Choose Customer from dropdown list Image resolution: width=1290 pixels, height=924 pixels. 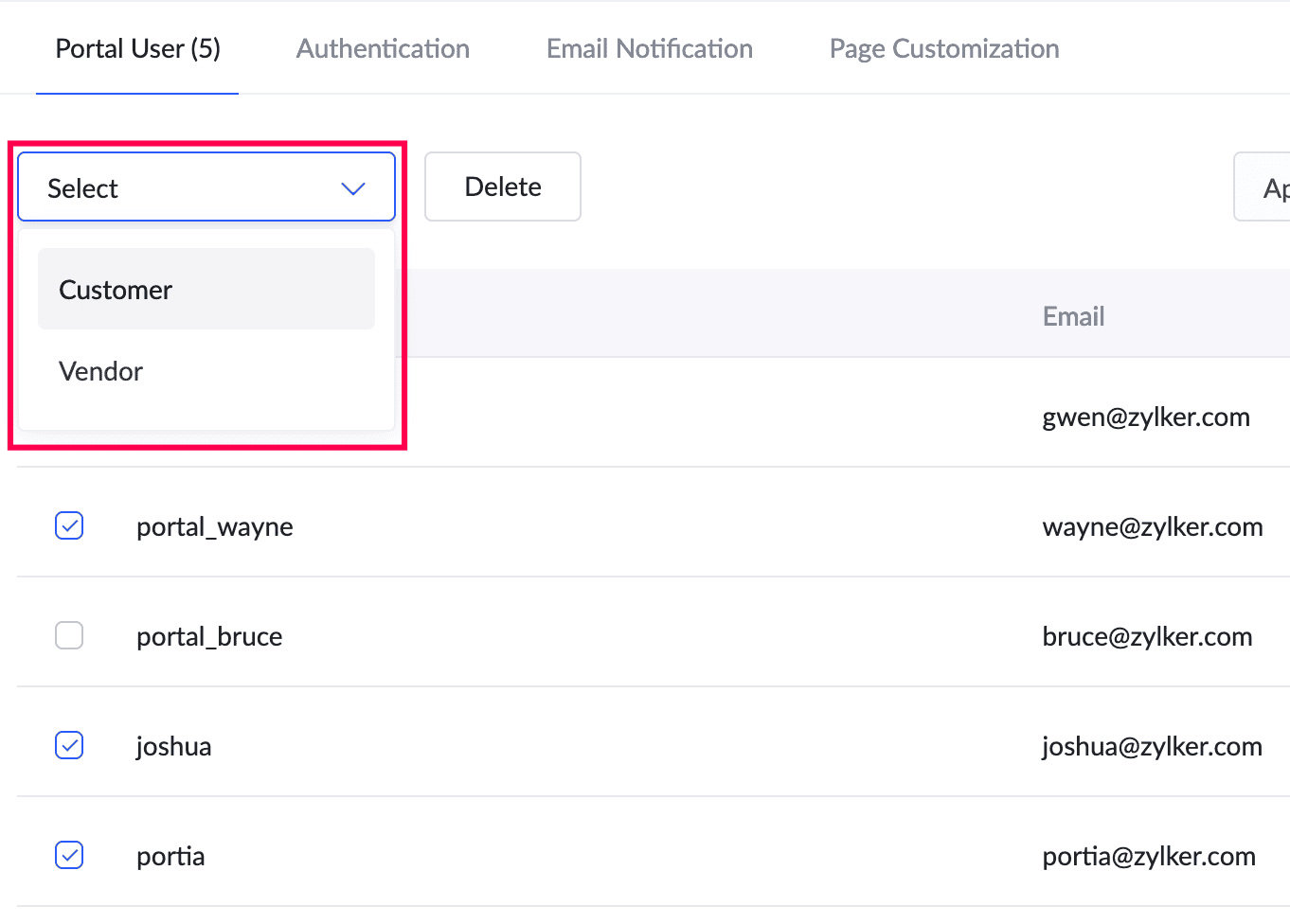[206, 290]
